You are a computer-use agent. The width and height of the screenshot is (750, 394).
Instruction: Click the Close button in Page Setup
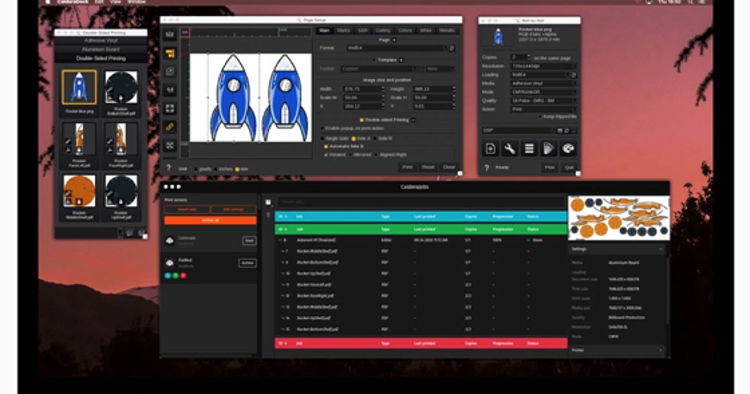pyautogui.click(x=449, y=167)
